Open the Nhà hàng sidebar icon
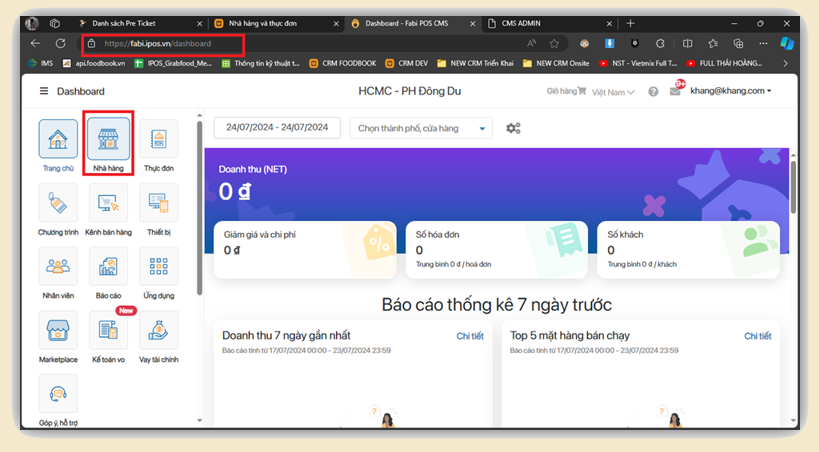Screen dimensions: 819x452 click(108, 139)
